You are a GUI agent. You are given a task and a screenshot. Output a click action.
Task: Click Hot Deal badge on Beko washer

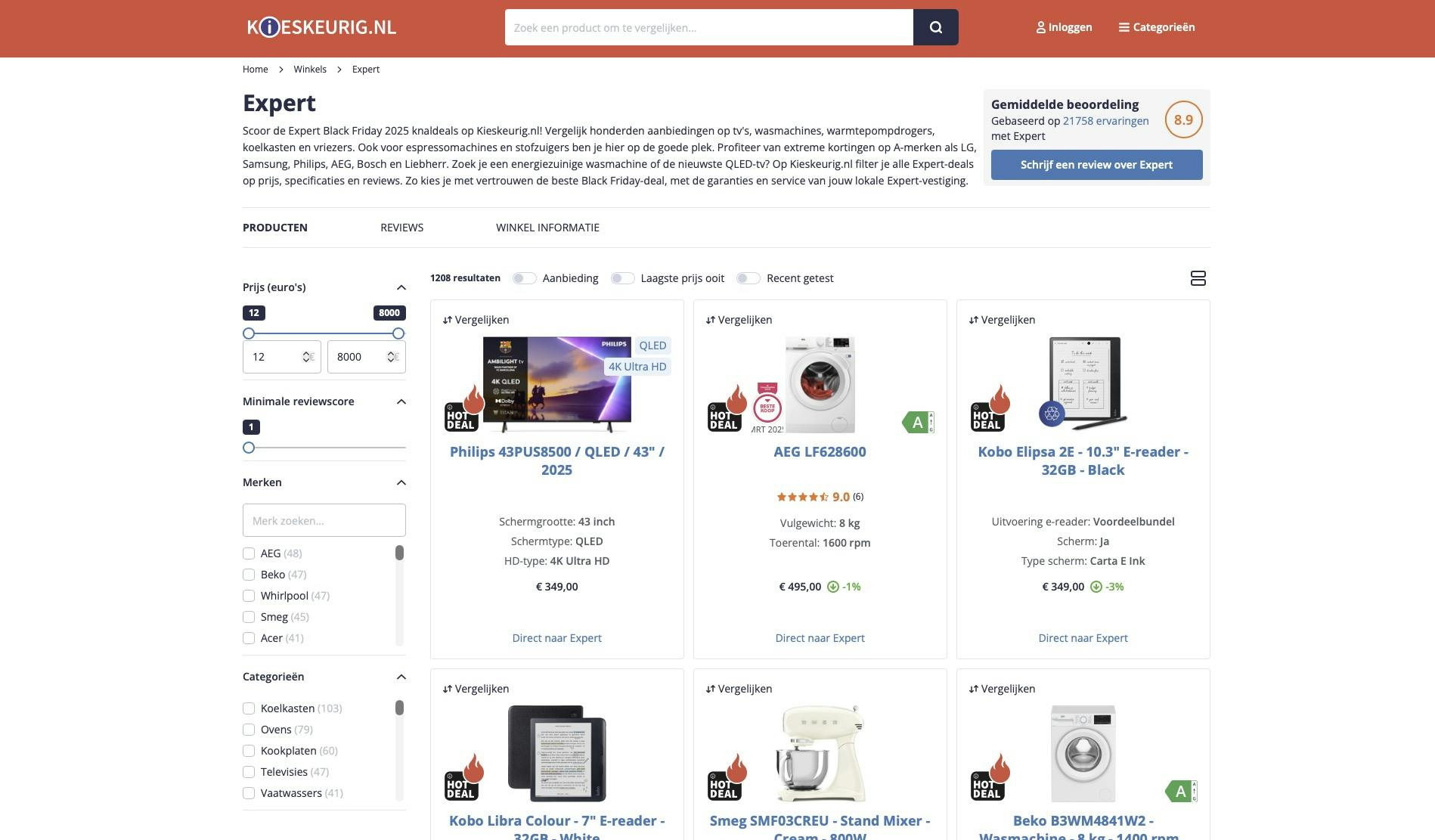pos(990,777)
